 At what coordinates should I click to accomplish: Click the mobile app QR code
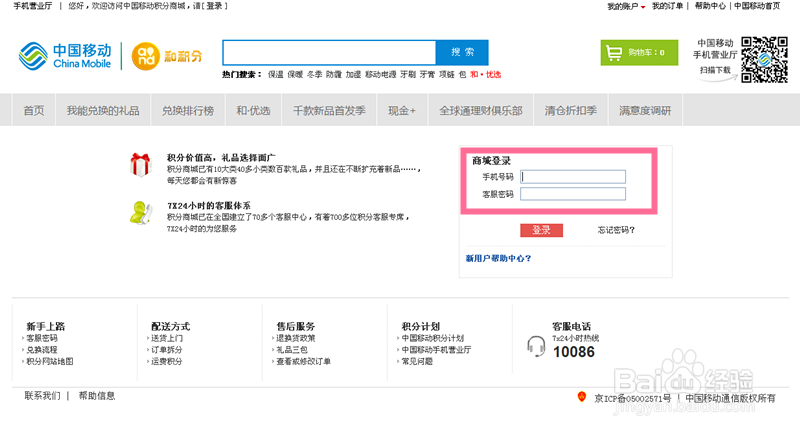[x=764, y=59]
